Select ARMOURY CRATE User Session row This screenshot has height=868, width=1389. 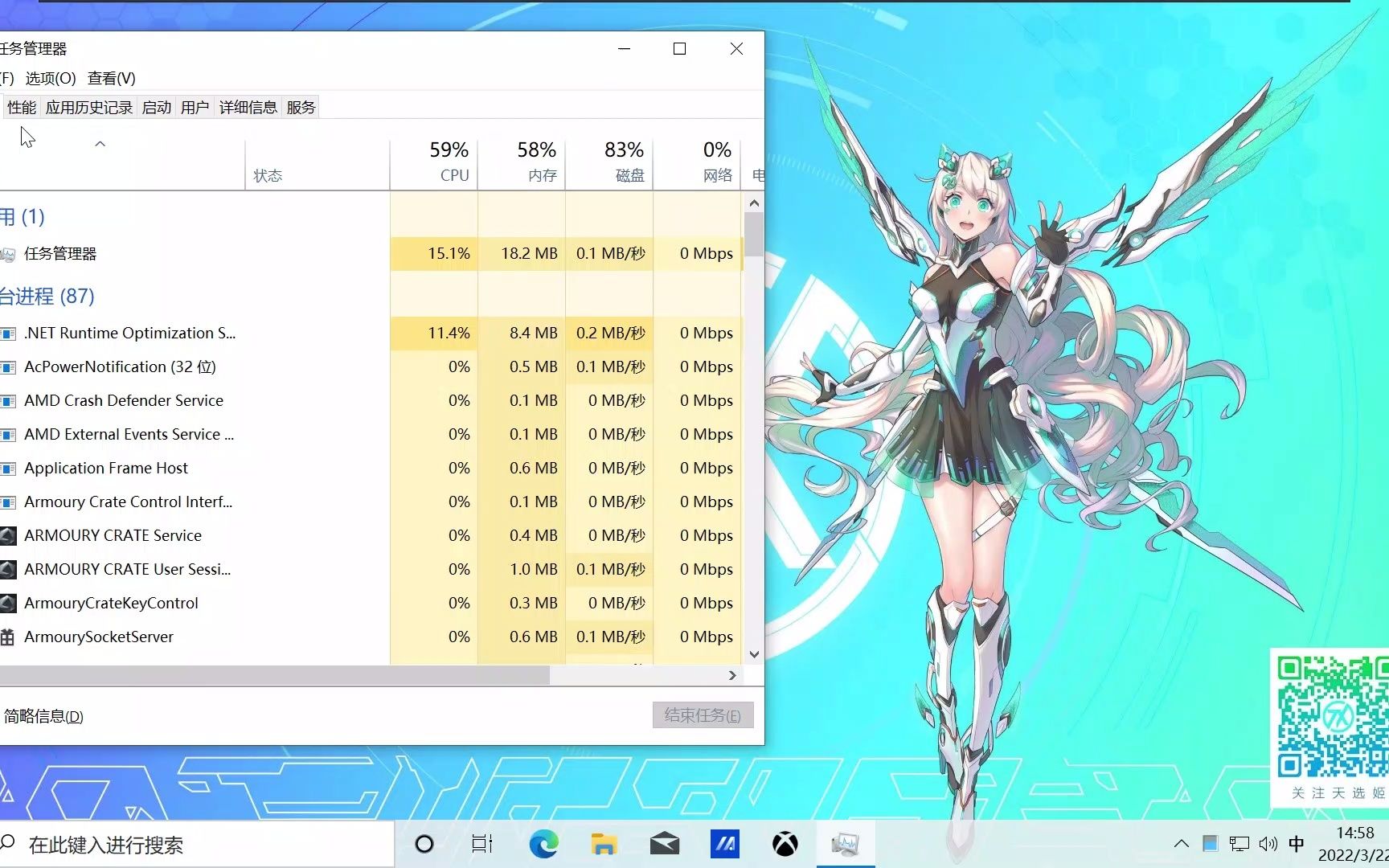click(x=370, y=569)
